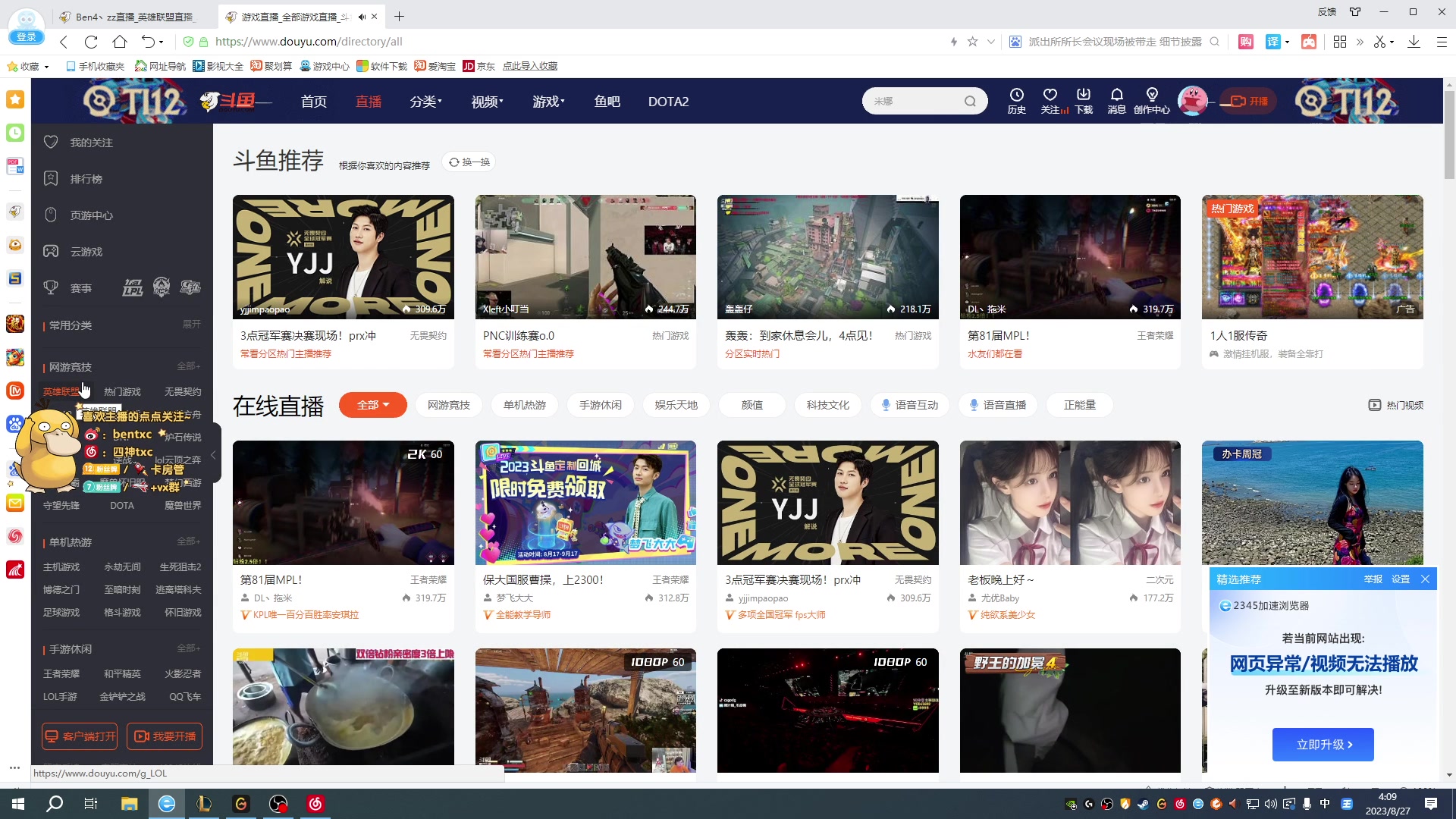Image resolution: width=1456 pixels, height=819 pixels.
Task: Open user avatar in Douyu header
Action: pyautogui.click(x=1193, y=101)
